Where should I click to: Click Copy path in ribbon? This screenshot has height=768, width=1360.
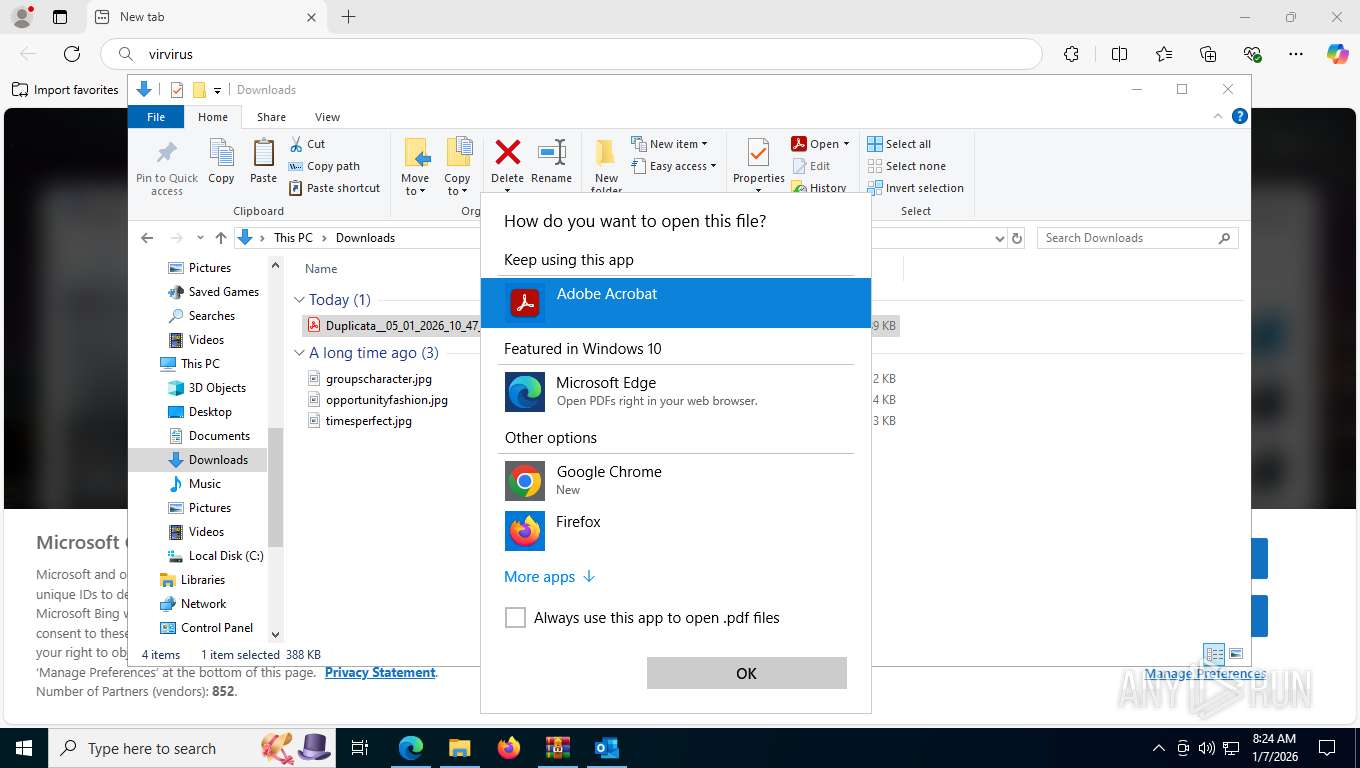click(x=324, y=166)
